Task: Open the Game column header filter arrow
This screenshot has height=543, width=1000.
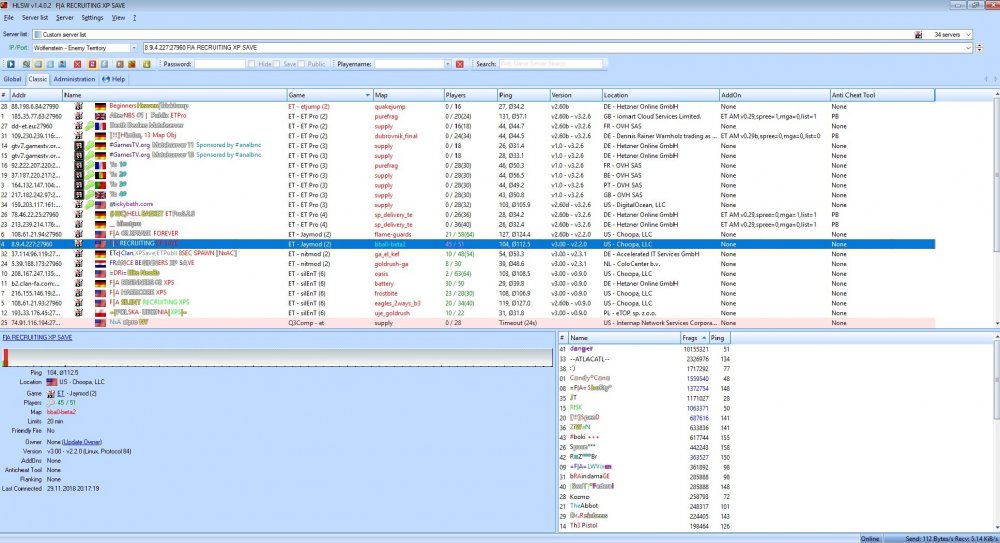Action: click(367, 95)
